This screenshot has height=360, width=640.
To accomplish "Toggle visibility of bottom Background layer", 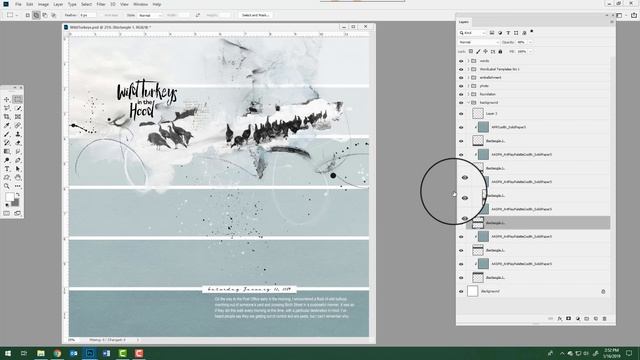I will click(461, 291).
